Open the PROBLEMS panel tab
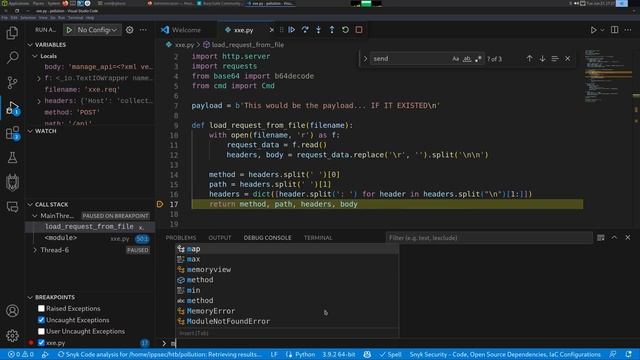 (181, 238)
